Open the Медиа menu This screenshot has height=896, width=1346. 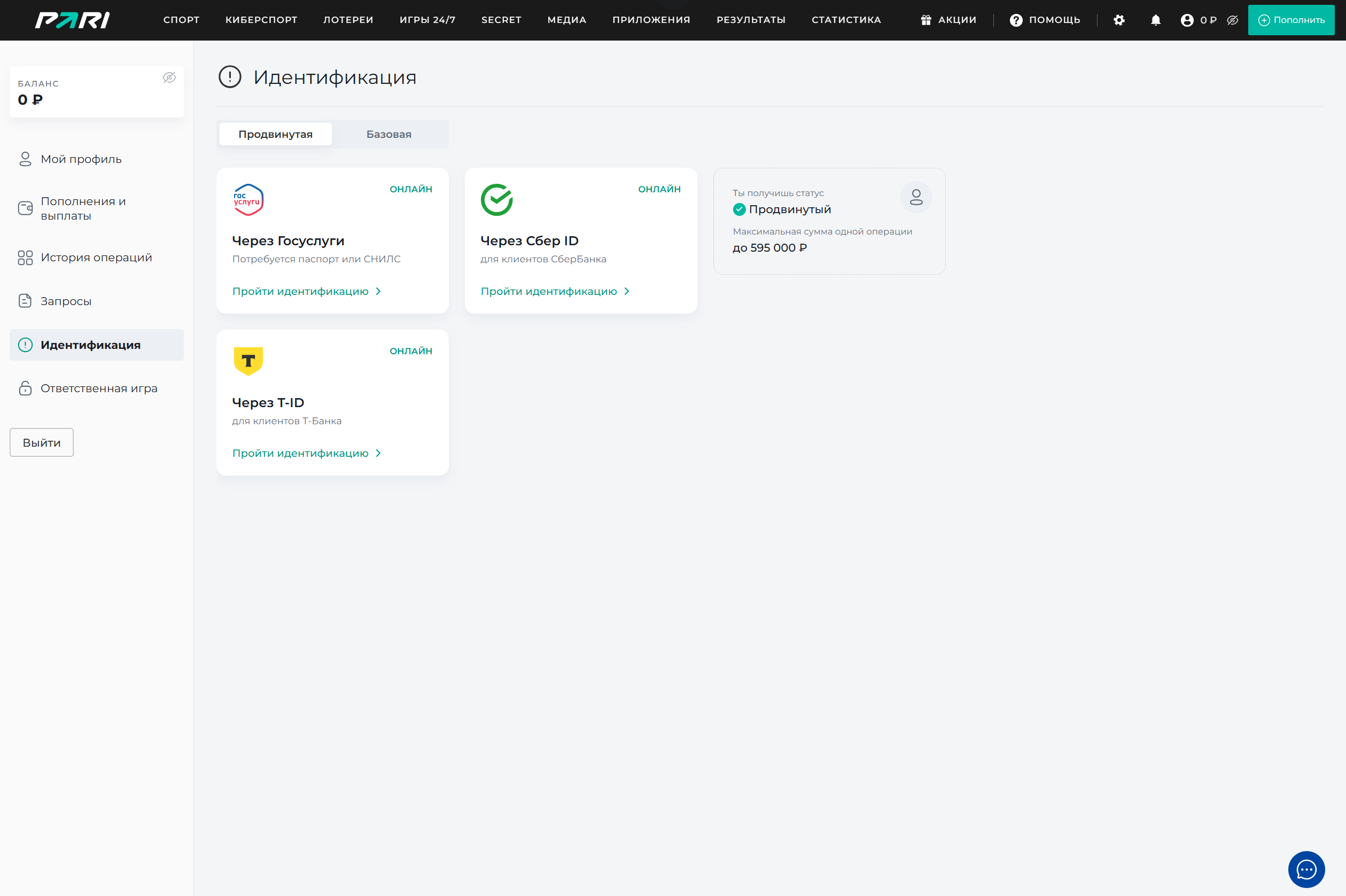pyautogui.click(x=567, y=20)
